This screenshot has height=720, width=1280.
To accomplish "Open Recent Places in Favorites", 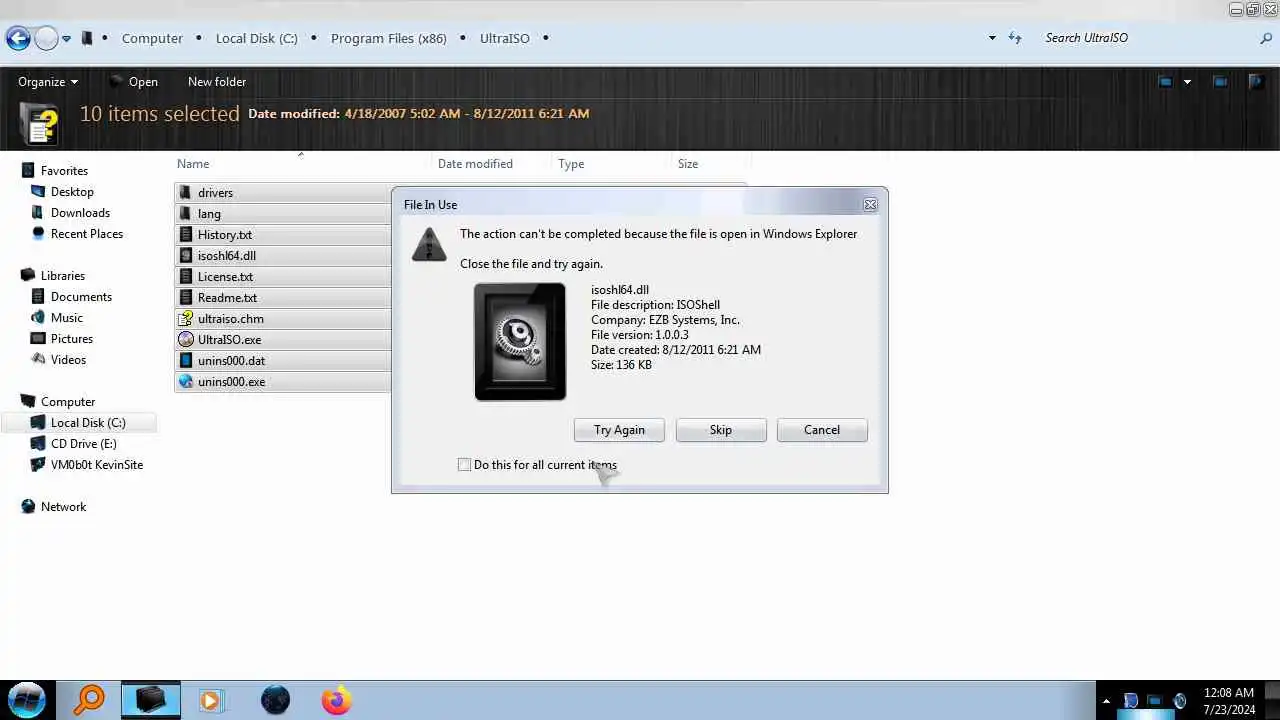I will click(87, 234).
